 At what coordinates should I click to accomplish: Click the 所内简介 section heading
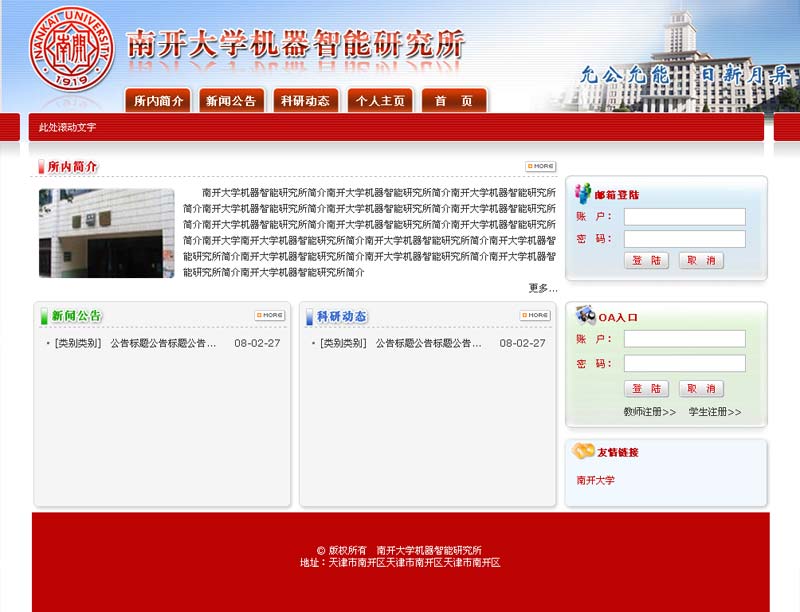tap(72, 166)
